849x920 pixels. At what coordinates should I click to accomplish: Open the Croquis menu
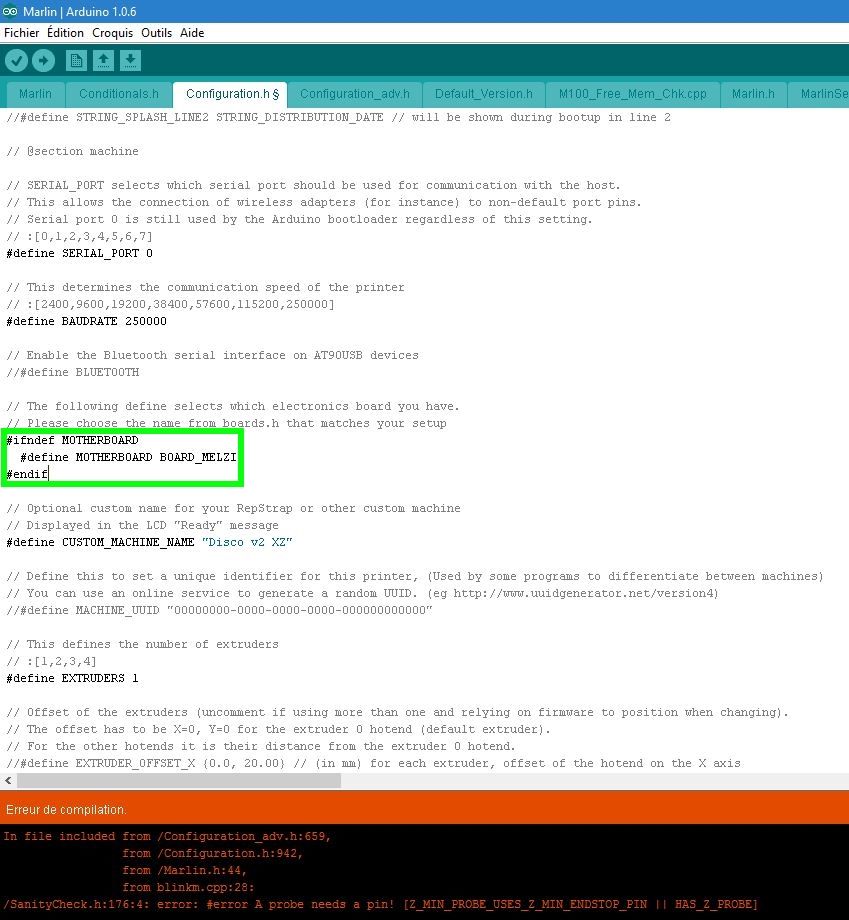click(113, 33)
